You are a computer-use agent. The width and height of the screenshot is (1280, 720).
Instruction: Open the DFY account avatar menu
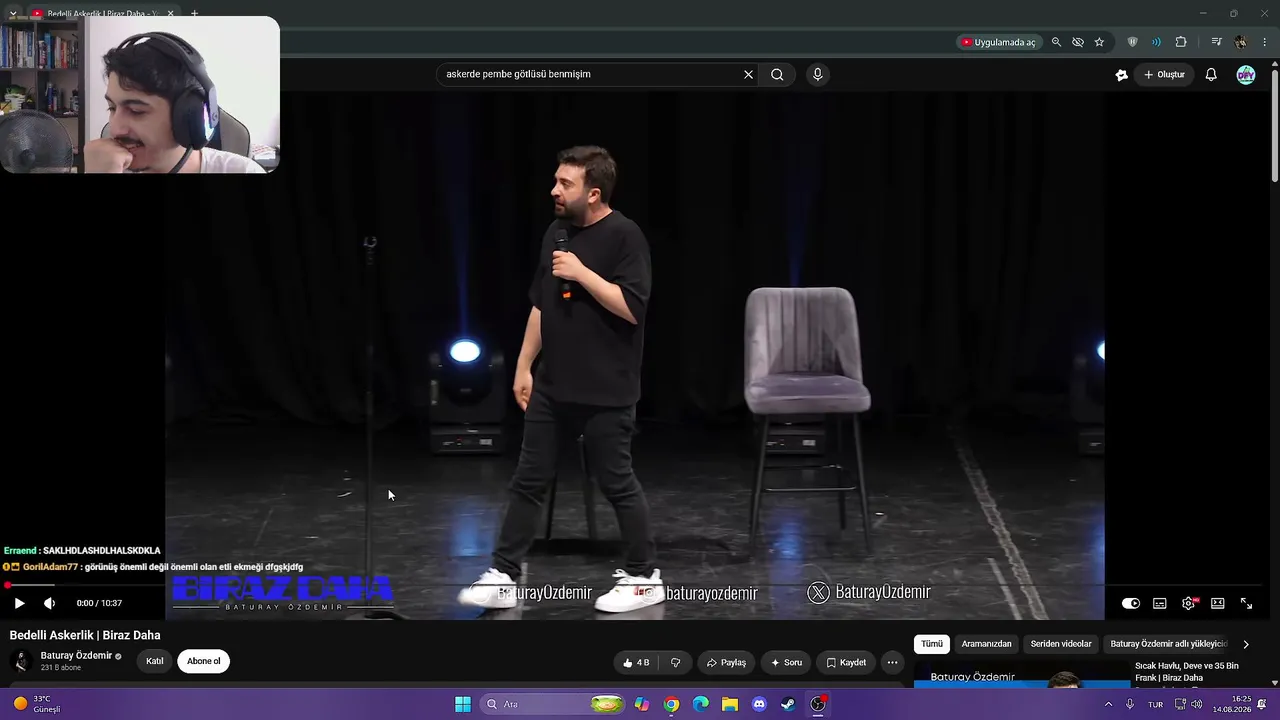[1246, 74]
